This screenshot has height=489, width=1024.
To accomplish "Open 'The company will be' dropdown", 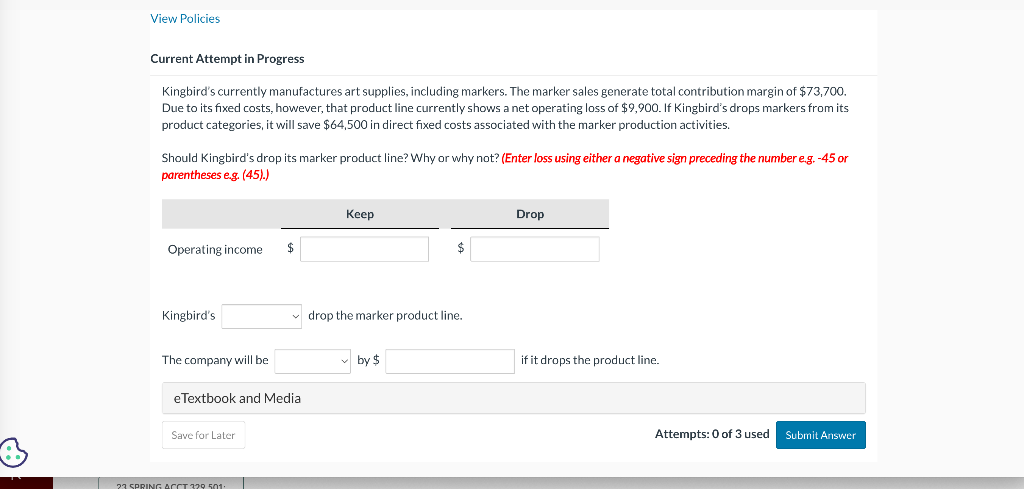I will pos(313,360).
